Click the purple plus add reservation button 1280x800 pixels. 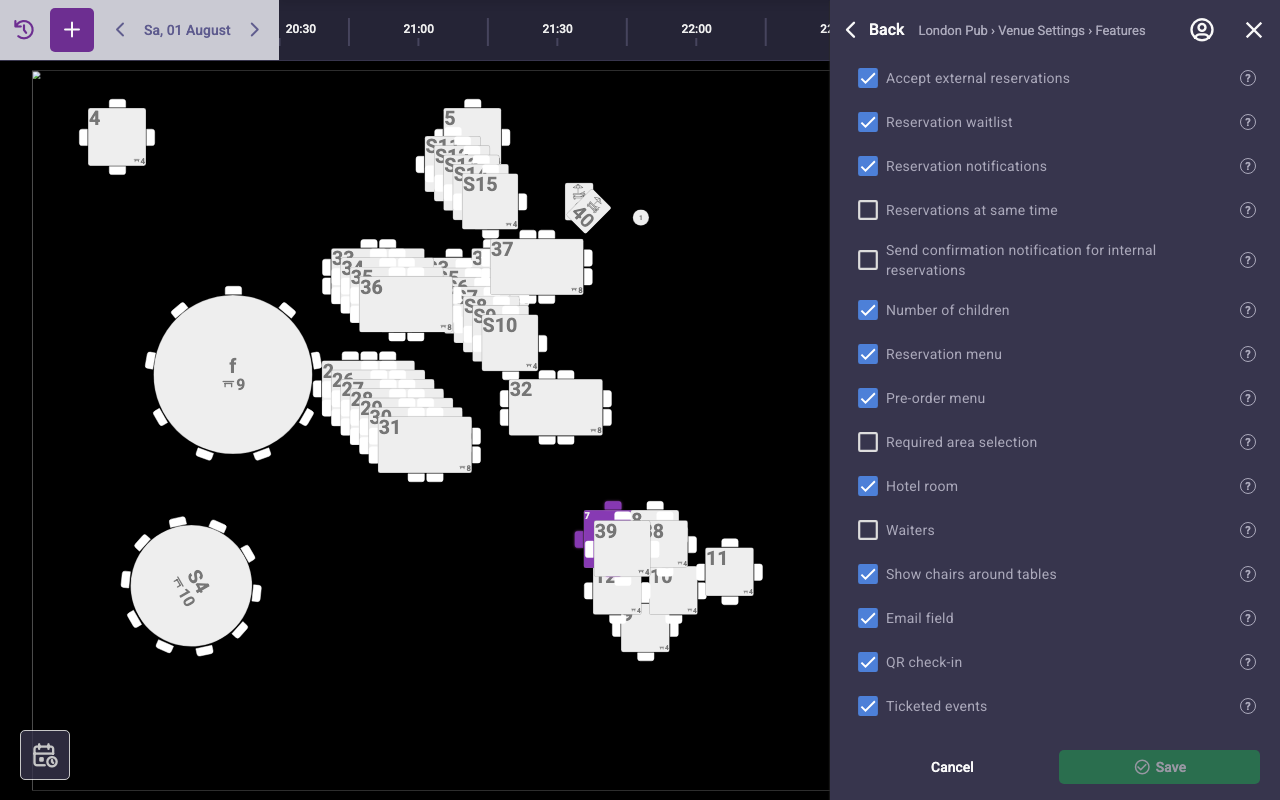pos(72,30)
